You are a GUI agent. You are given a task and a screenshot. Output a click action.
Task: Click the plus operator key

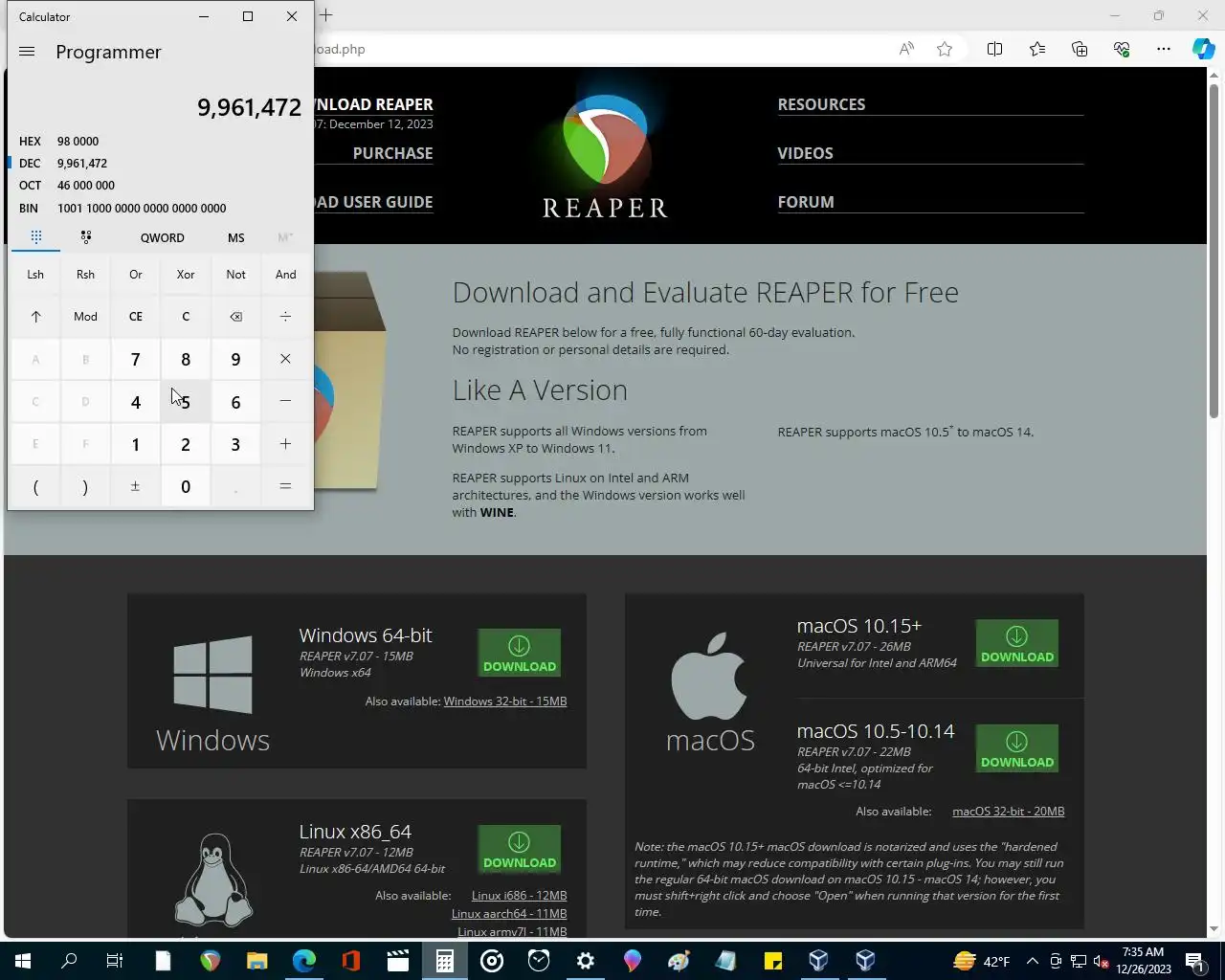pyautogui.click(x=285, y=444)
